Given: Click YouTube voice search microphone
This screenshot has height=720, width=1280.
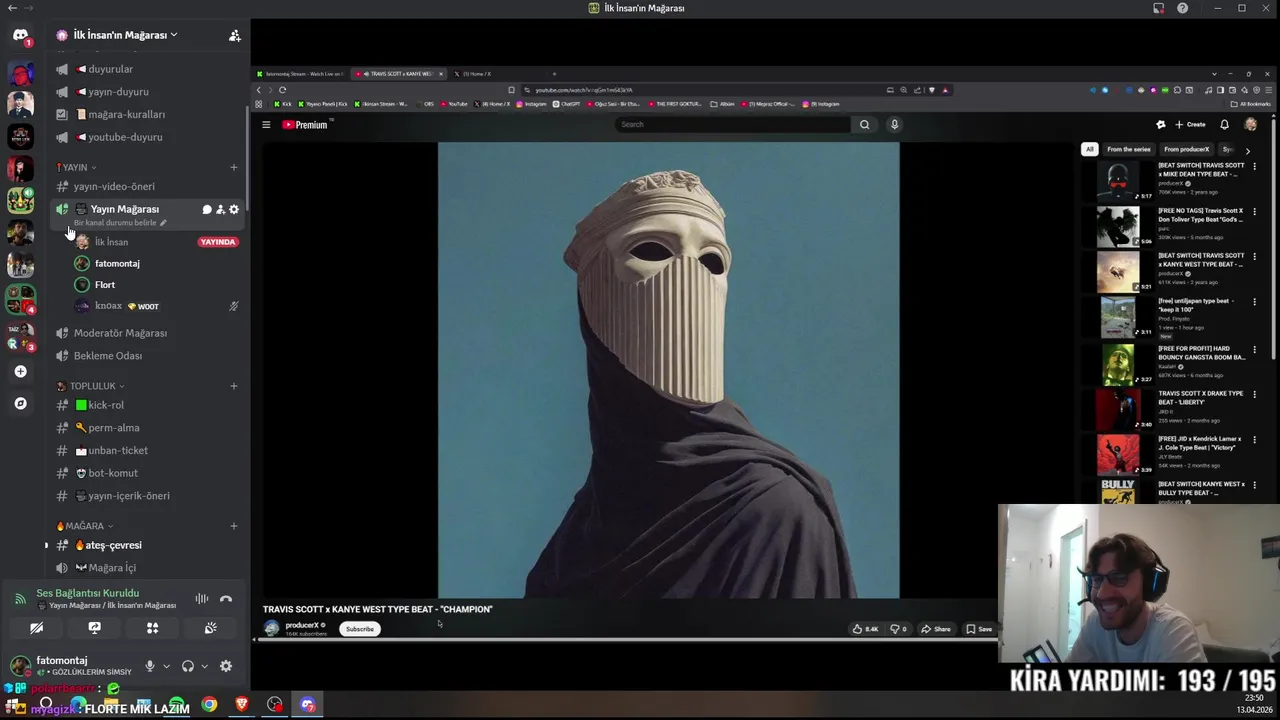Looking at the screenshot, I should [894, 125].
